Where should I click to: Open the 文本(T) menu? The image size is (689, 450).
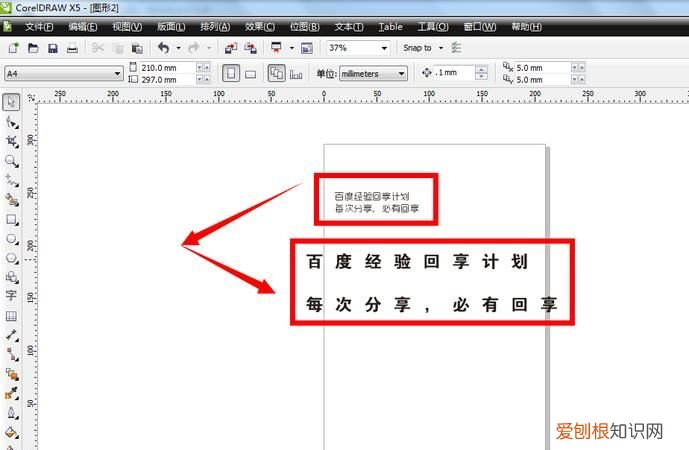click(349, 27)
